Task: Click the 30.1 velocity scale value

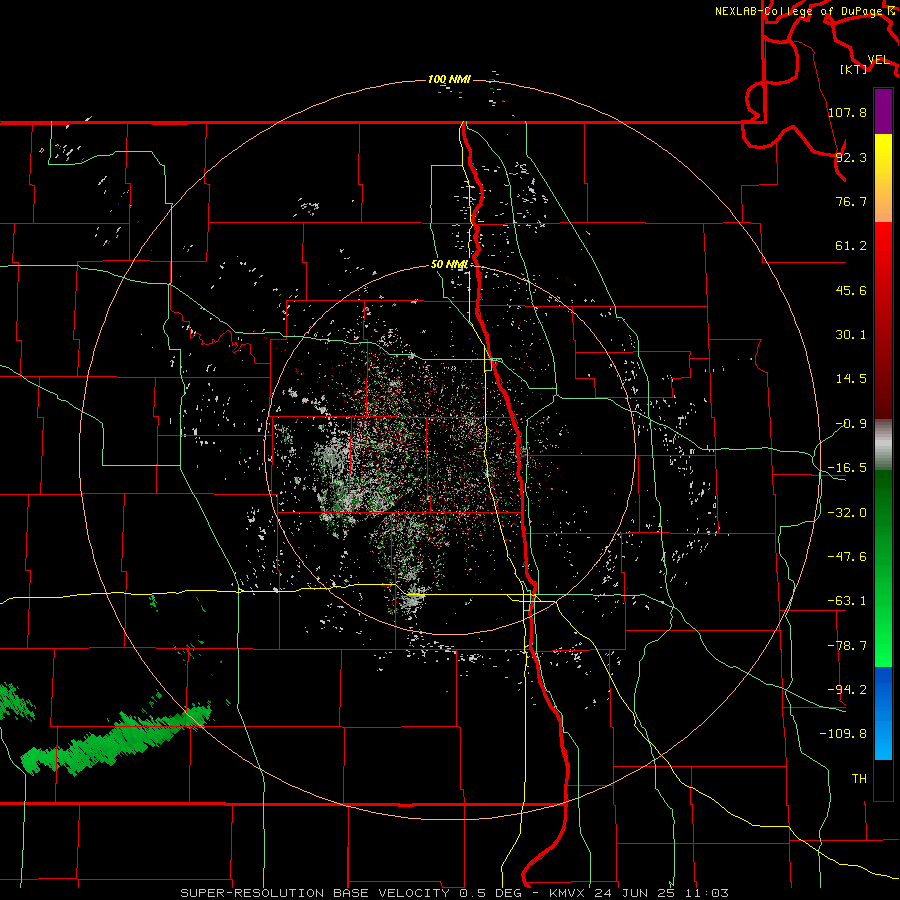Action: click(851, 335)
